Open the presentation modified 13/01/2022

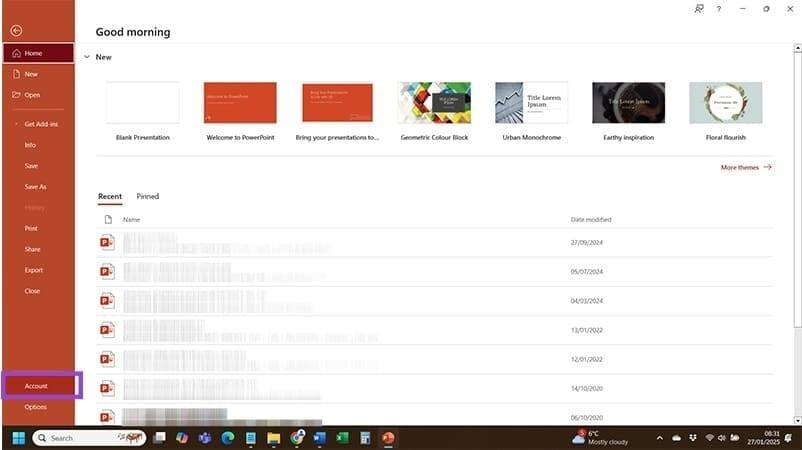point(434,330)
